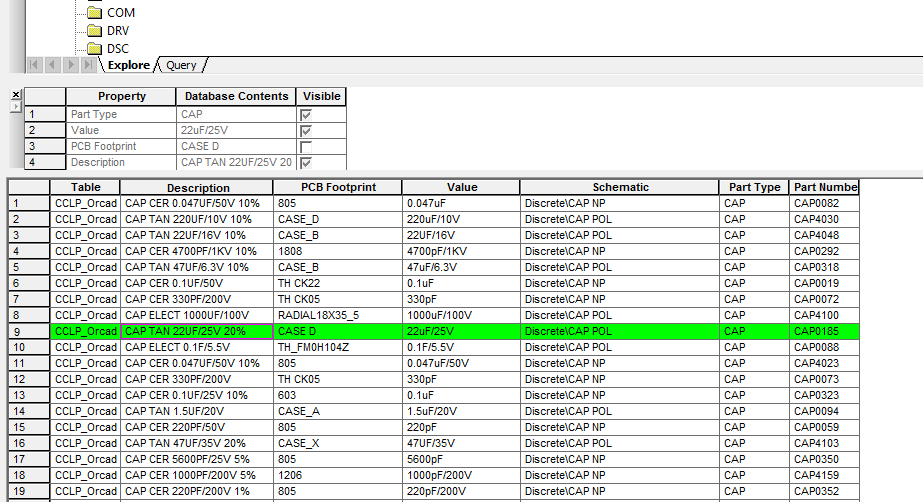Screen dimensions: 923x502
Task: Sort by PCB Footprint column header
Action: pos(338,187)
